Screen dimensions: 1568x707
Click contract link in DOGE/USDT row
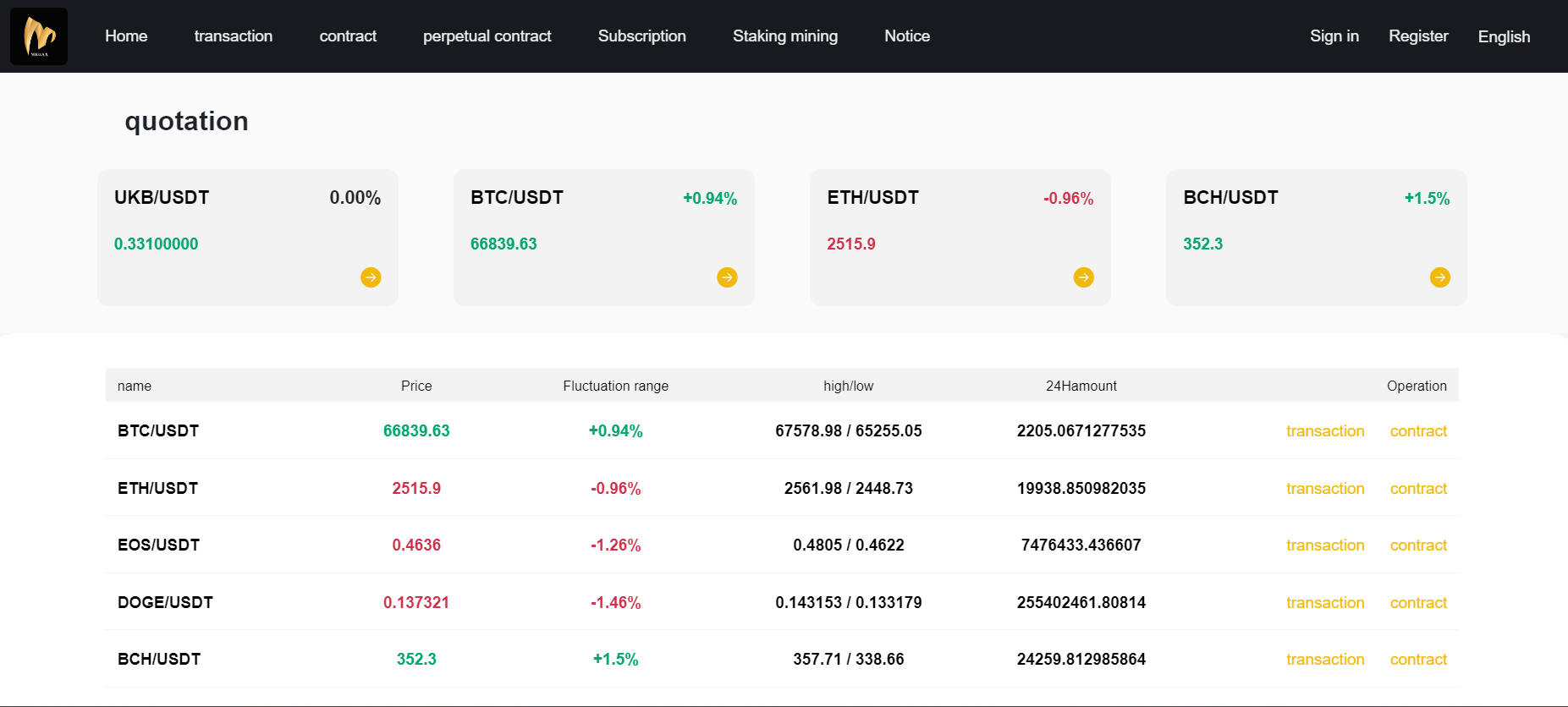pyautogui.click(x=1418, y=603)
